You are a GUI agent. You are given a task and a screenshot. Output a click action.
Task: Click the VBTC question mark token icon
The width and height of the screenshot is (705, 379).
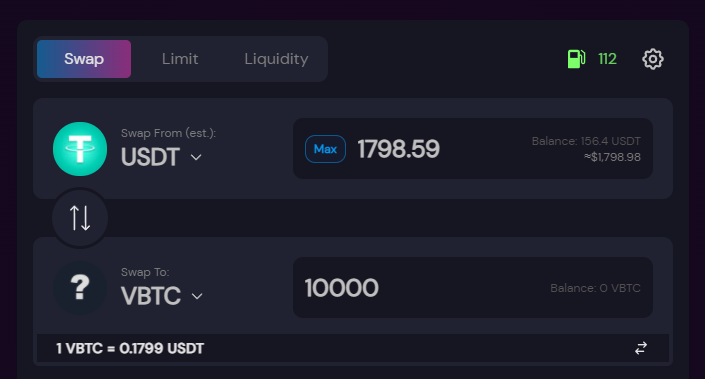coord(80,288)
